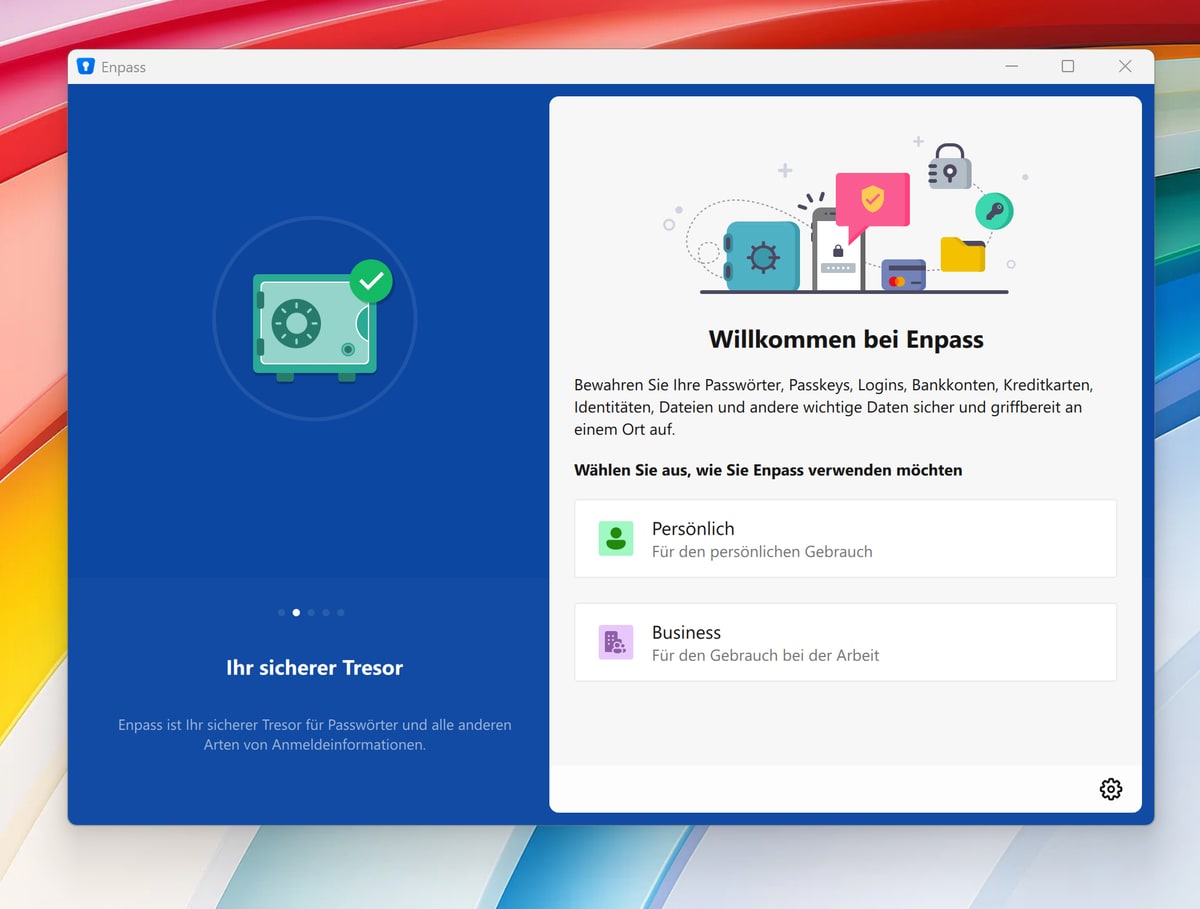This screenshot has height=909, width=1200.
Task: Click 'Für den Gebrauch bei der Arbeit' subtitle
Action: pos(766,656)
